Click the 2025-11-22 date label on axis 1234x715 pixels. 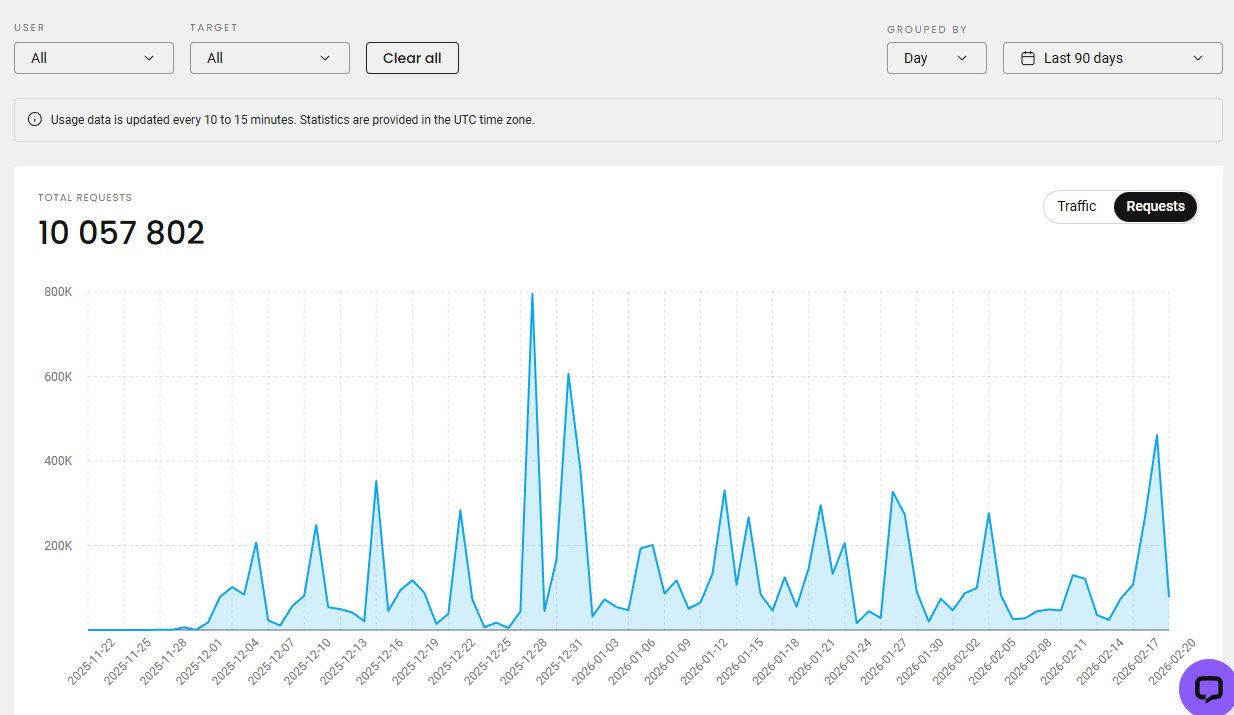click(91, 663)
